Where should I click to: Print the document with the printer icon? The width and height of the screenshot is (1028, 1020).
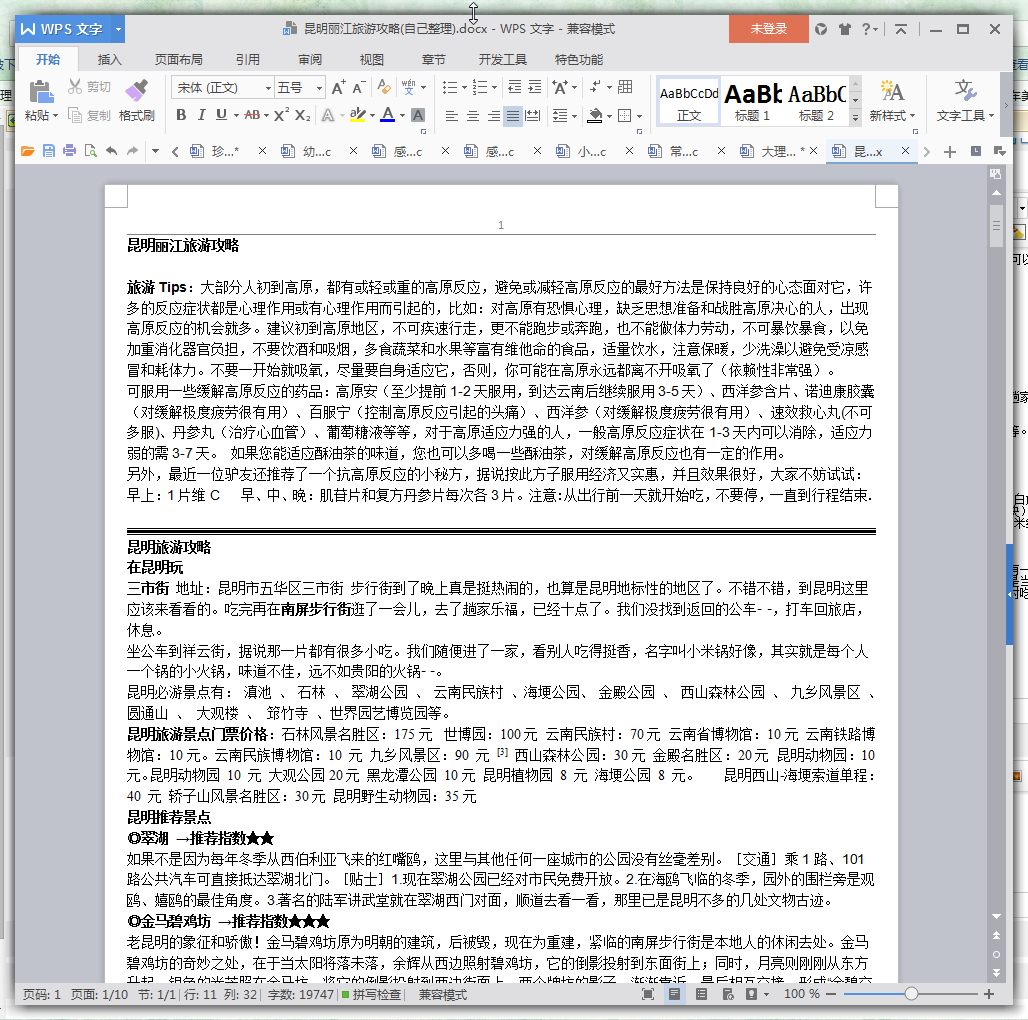(x=69, y=151)
